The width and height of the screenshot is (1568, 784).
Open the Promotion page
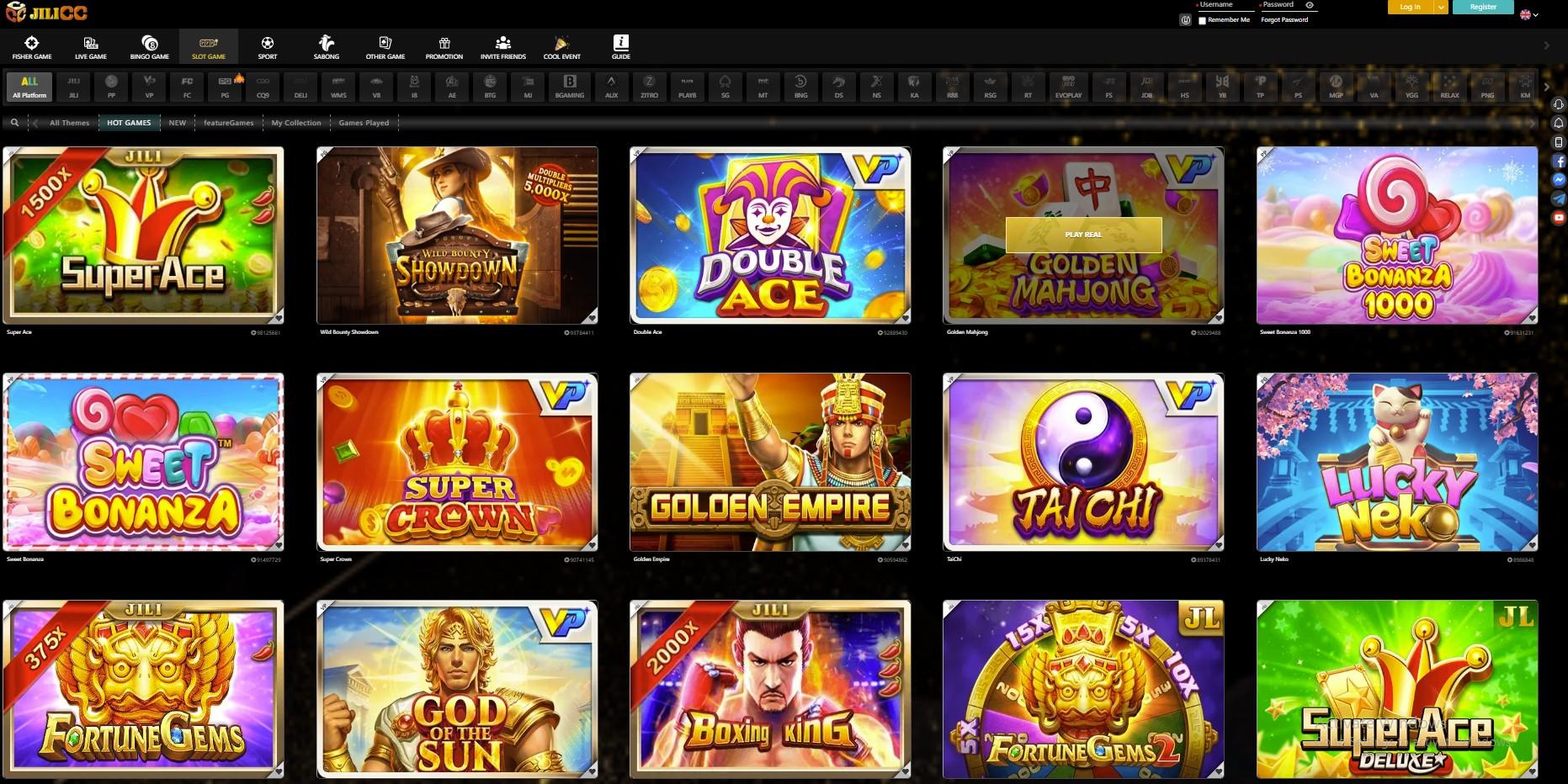tap(444, 47)
